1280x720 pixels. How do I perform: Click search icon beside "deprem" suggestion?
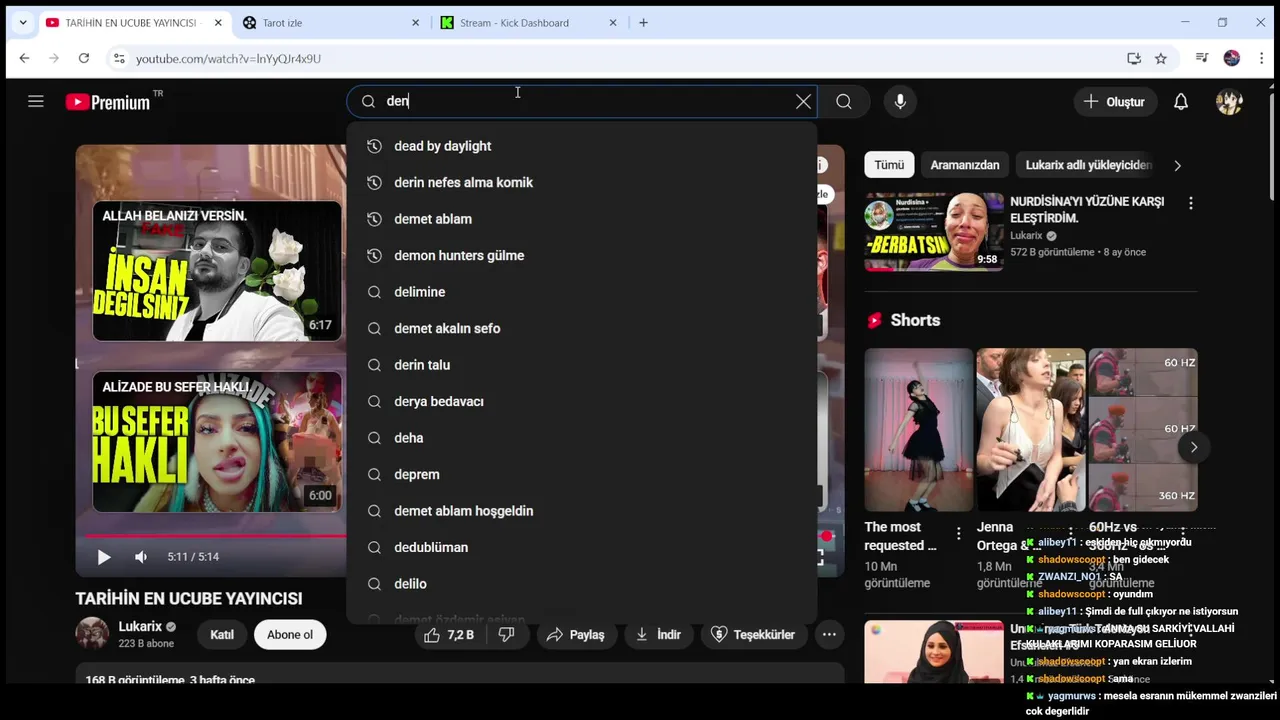pos(374,474)
